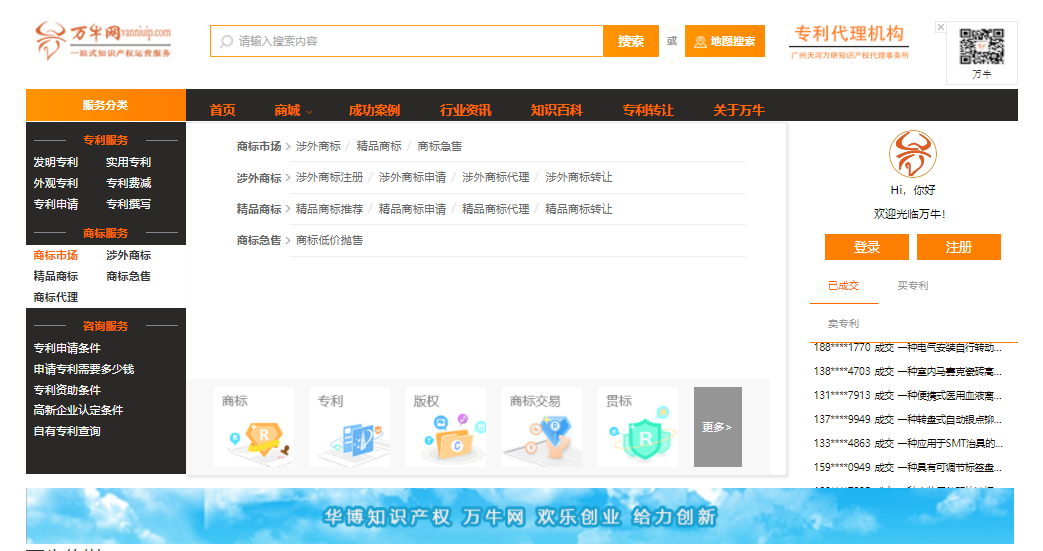The image size is (1043, 551).
Task: Click the 注册 register button
Action: (x=959, y=247)
